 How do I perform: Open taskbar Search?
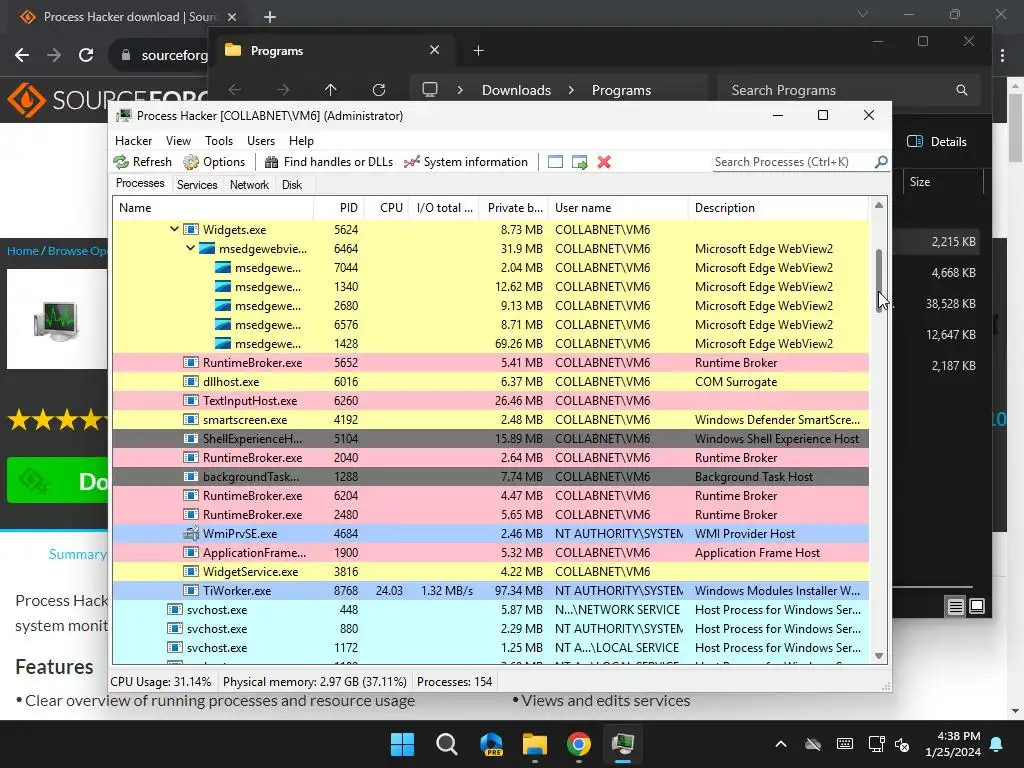click(x=447, y=744)
